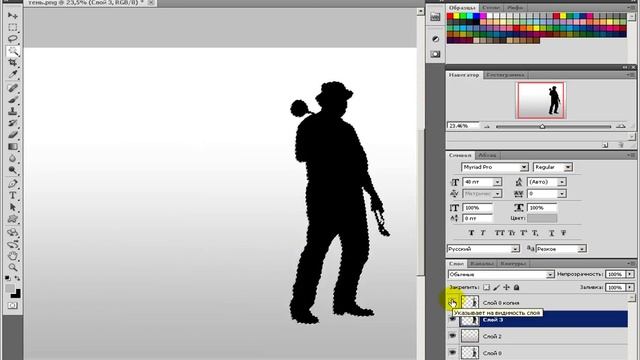The image size is (640, 360).
Task: Switch to the Абзац tab
Action: coord(487,156)
